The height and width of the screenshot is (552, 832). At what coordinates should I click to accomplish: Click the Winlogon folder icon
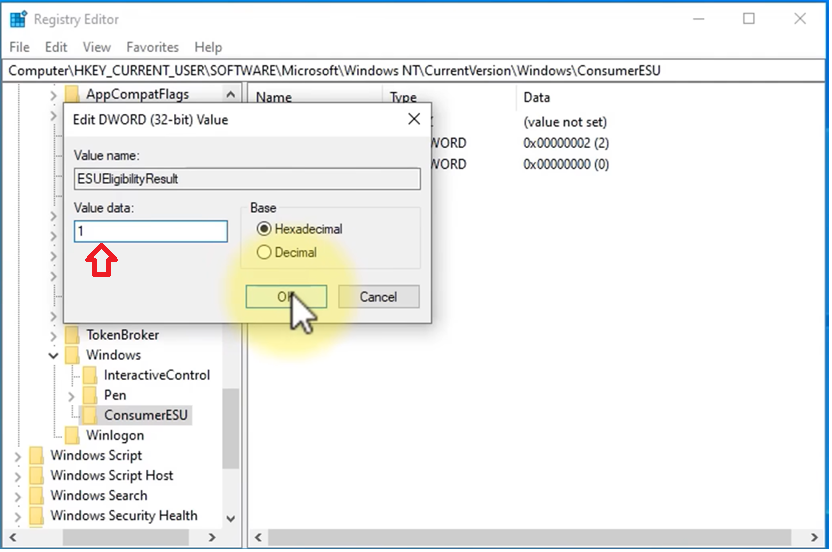click(72, 435)
